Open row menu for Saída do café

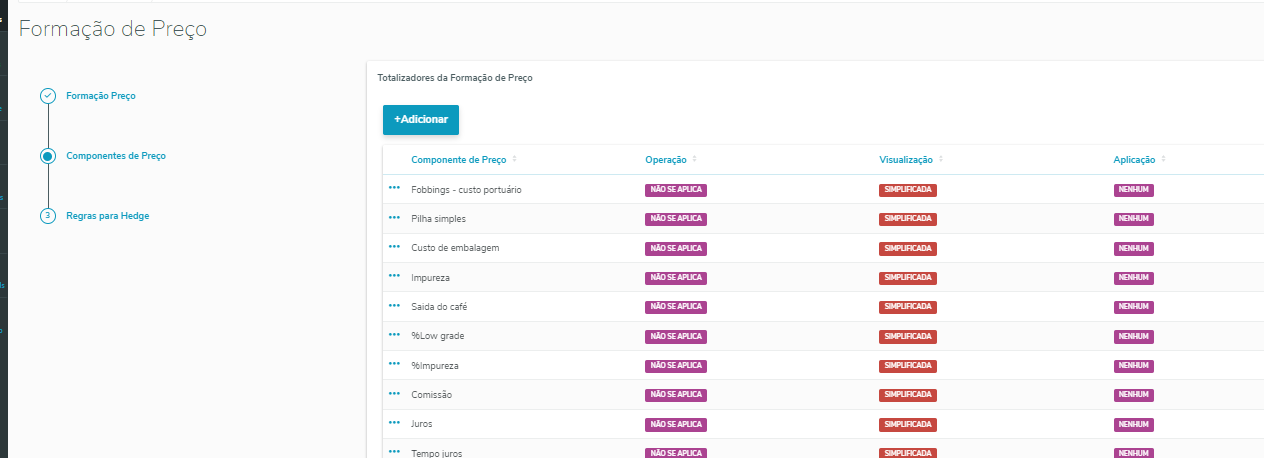click(394, 305)
